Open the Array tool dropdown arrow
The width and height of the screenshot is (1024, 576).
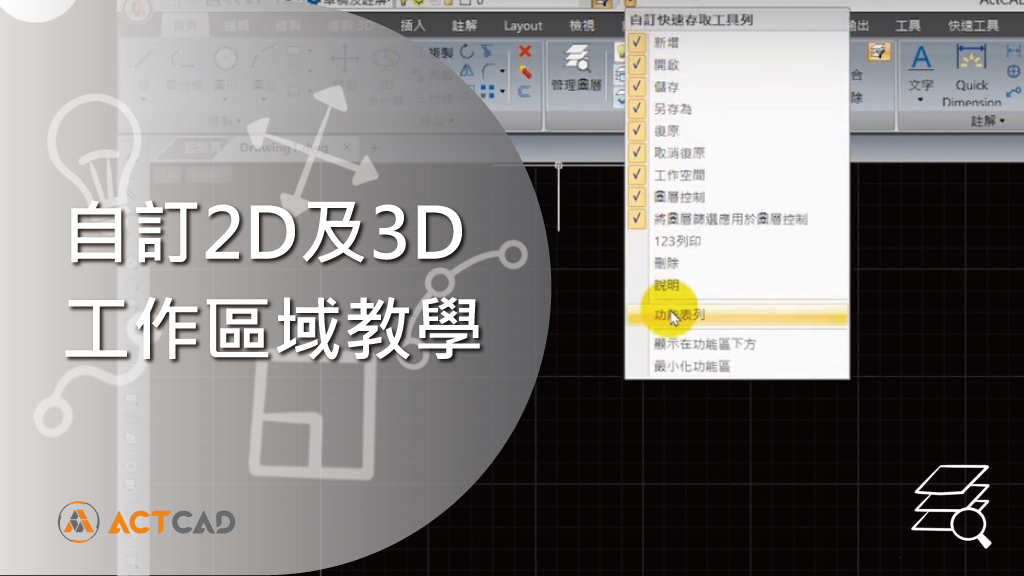point(502,91)
